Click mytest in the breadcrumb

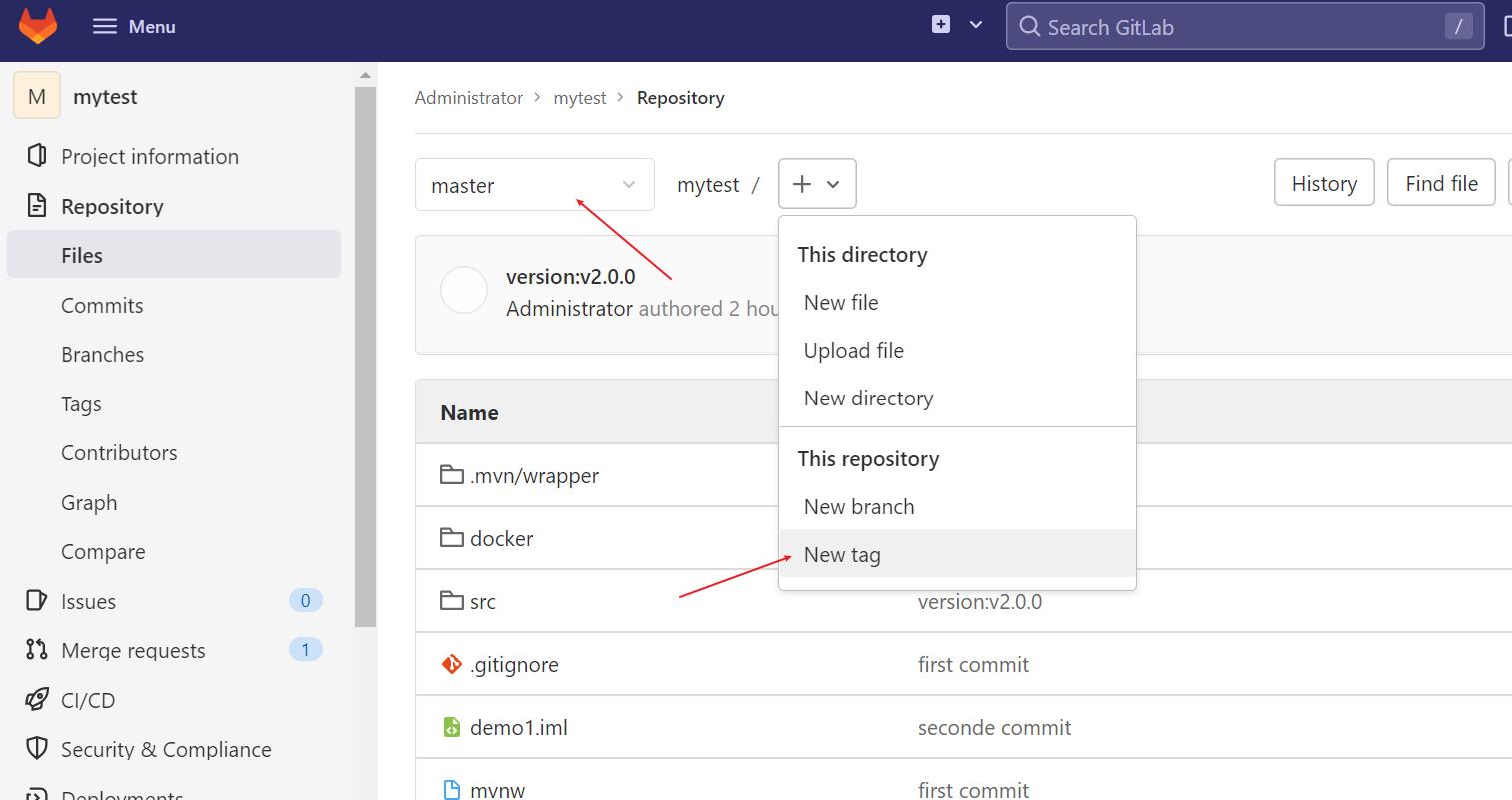click(580, 98)
